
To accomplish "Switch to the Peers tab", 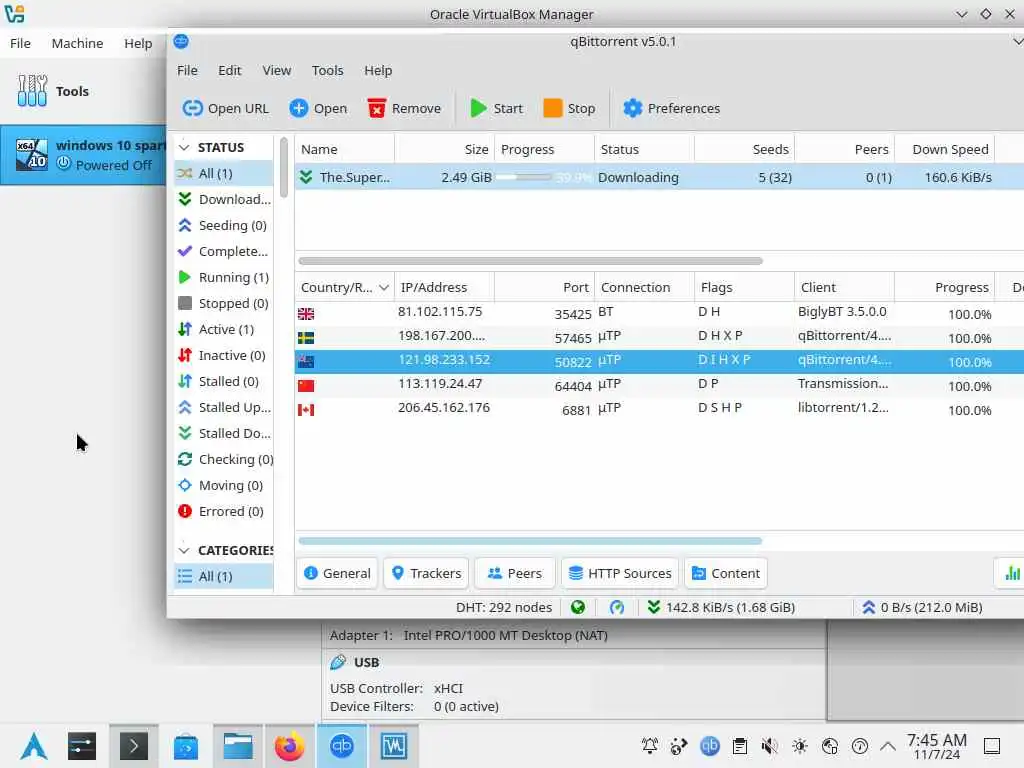I will tap(515, 573).
